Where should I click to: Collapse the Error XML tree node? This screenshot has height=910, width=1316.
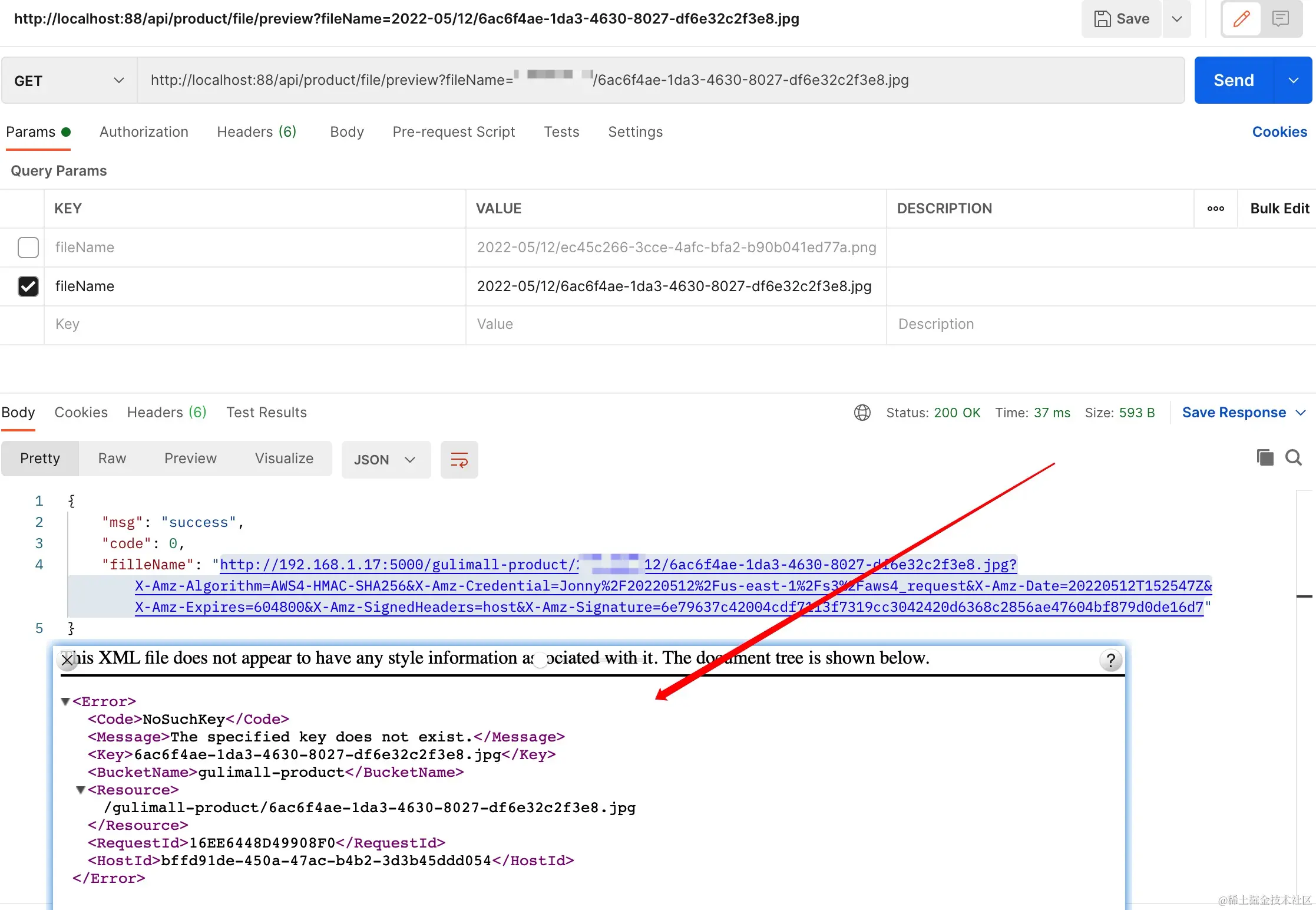65,701
